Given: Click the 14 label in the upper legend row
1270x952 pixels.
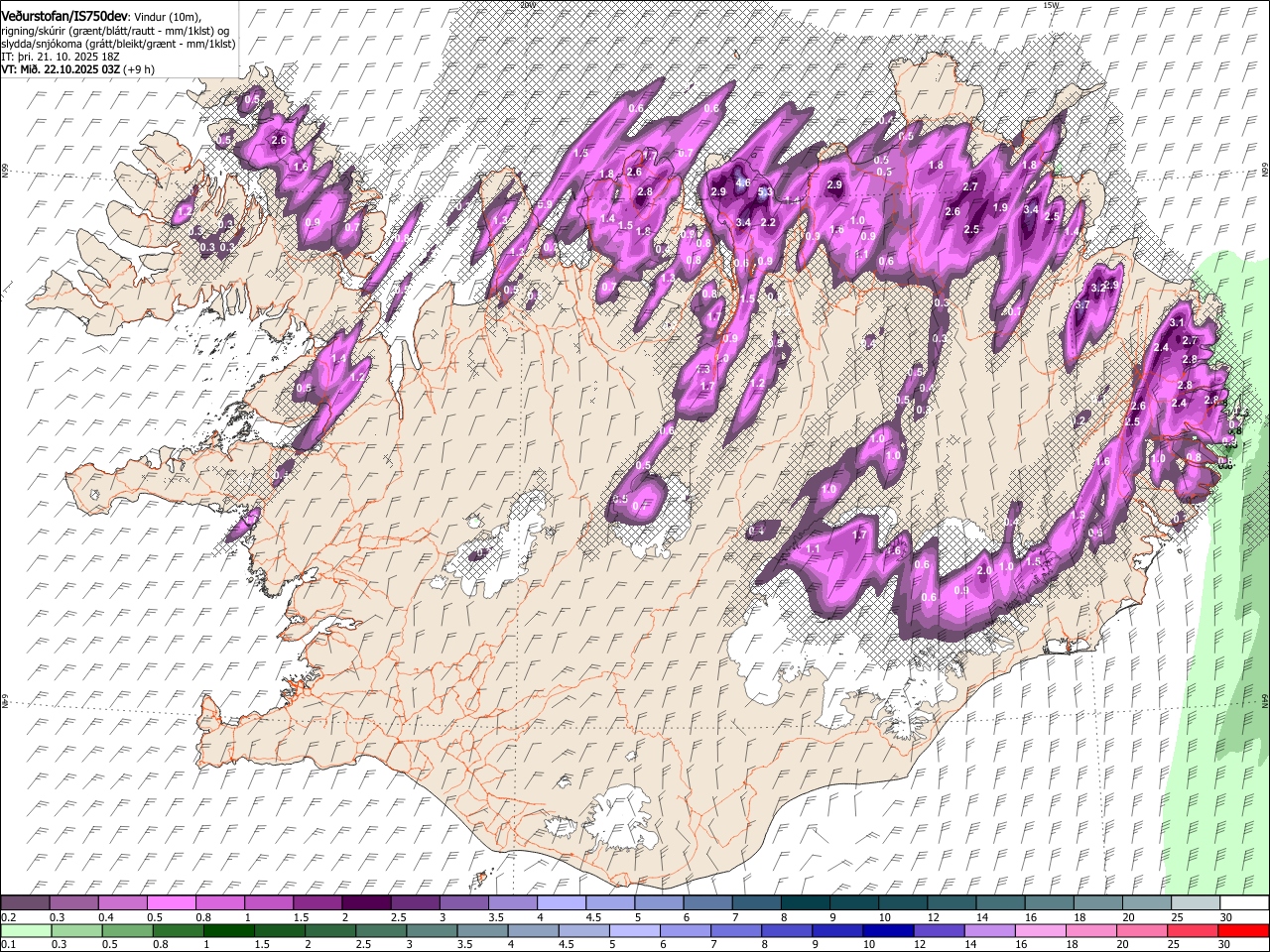Looking at the screenshot, I should [x=981, y=917].
